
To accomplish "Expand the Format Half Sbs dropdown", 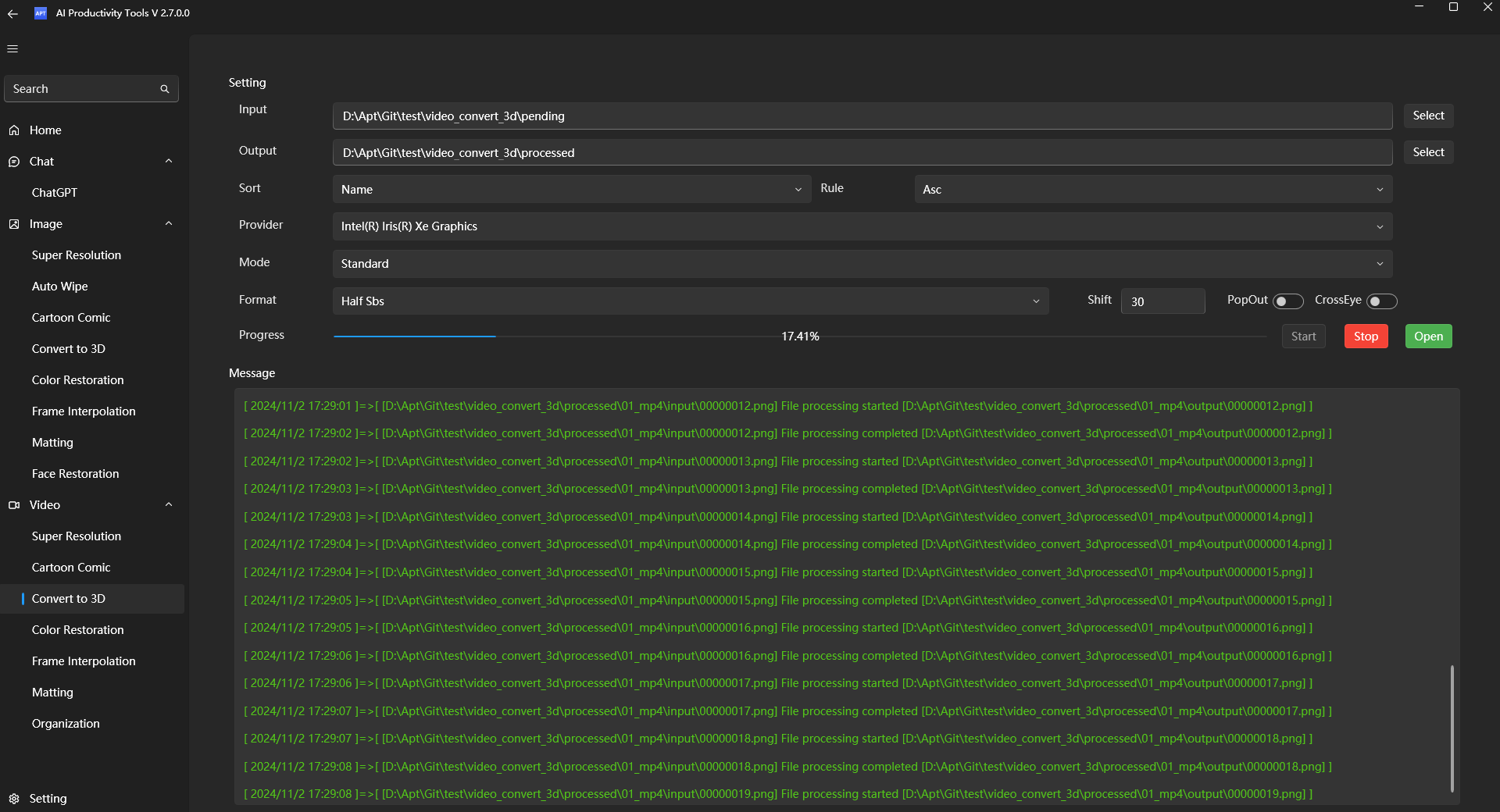I will coord(690,301).
